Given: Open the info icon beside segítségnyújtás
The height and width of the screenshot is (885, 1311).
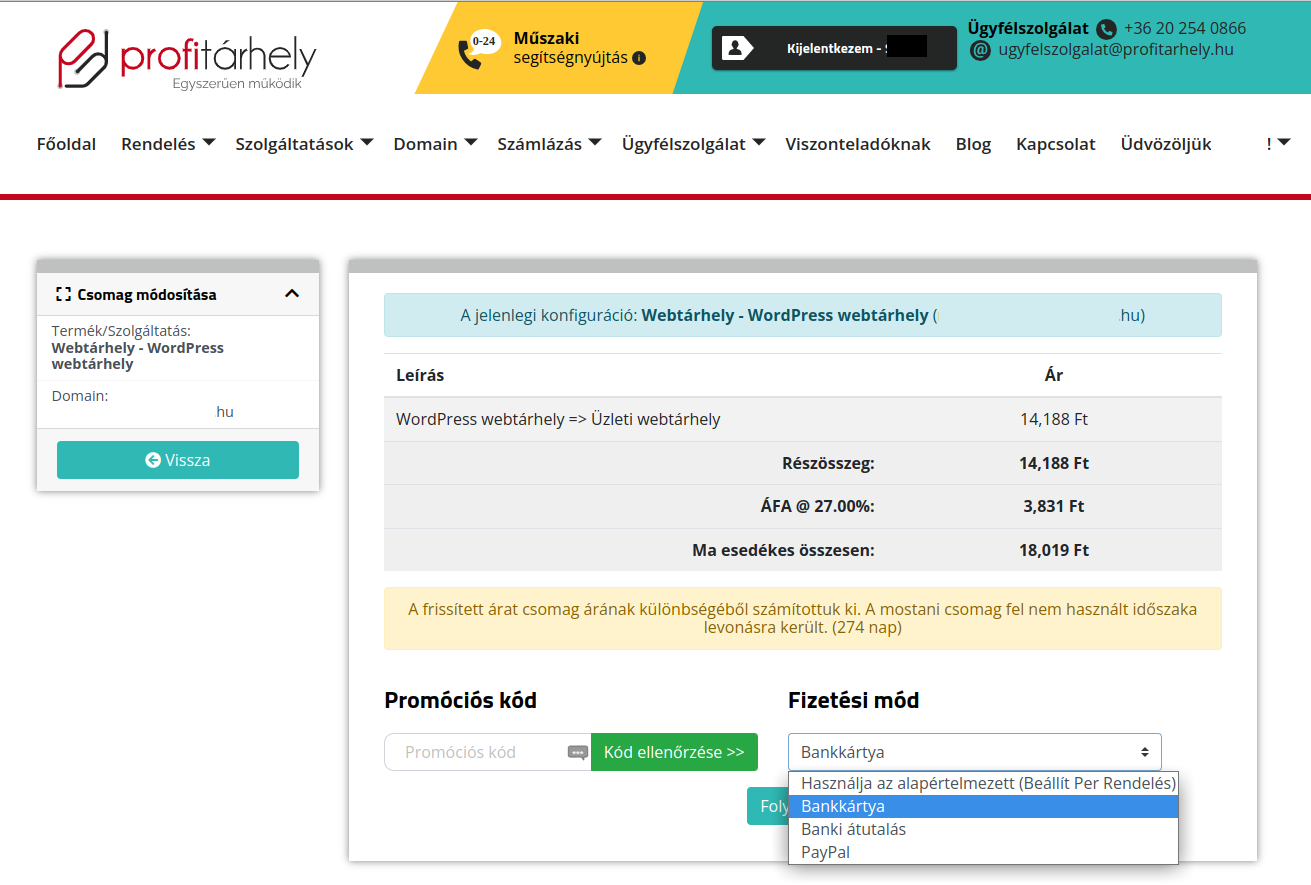Looking at the screenshot, I should (x=639, y=58).
